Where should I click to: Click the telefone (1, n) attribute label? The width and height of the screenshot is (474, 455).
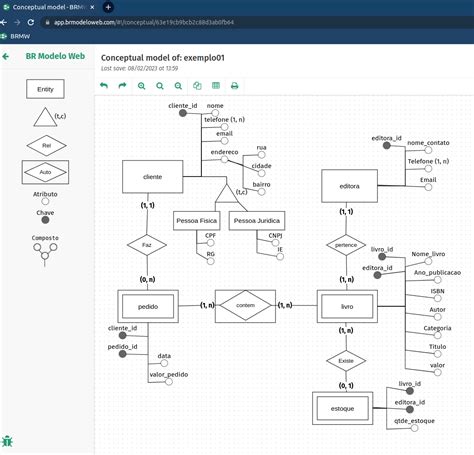pyautogui.click(x=224, y=119)
